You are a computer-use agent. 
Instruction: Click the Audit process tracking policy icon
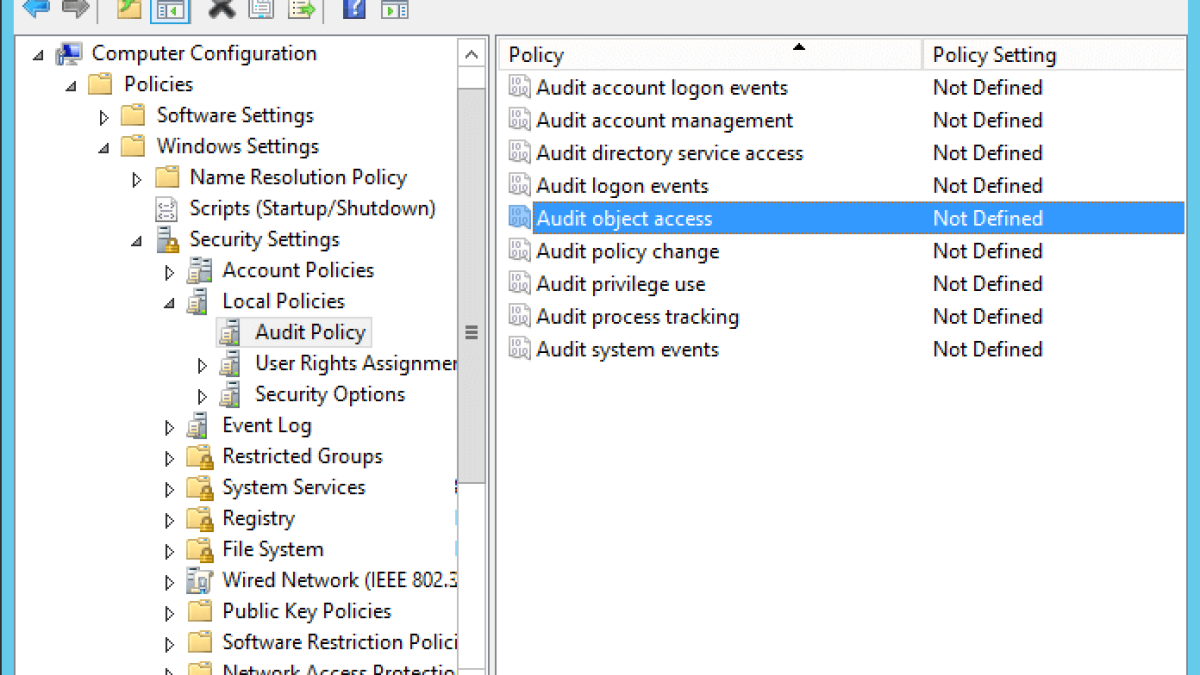(519, 317)
